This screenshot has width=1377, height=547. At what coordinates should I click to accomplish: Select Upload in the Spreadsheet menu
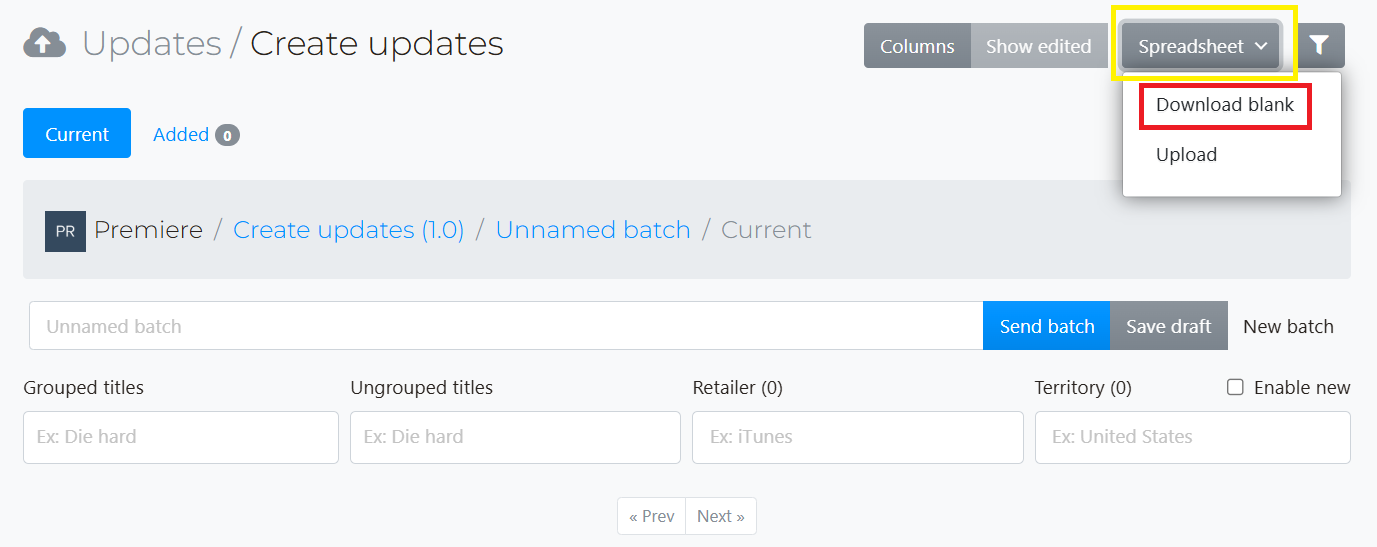pyautogui.click(x=1186, y=155)
